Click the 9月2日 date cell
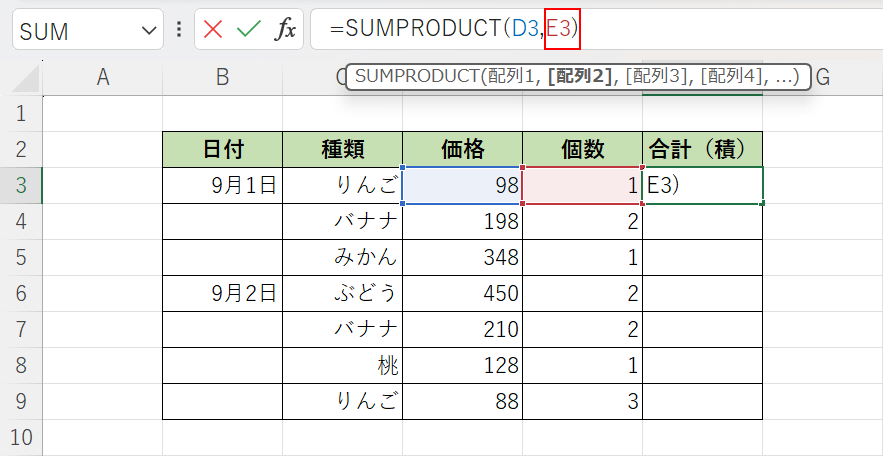 pos(222,293)
